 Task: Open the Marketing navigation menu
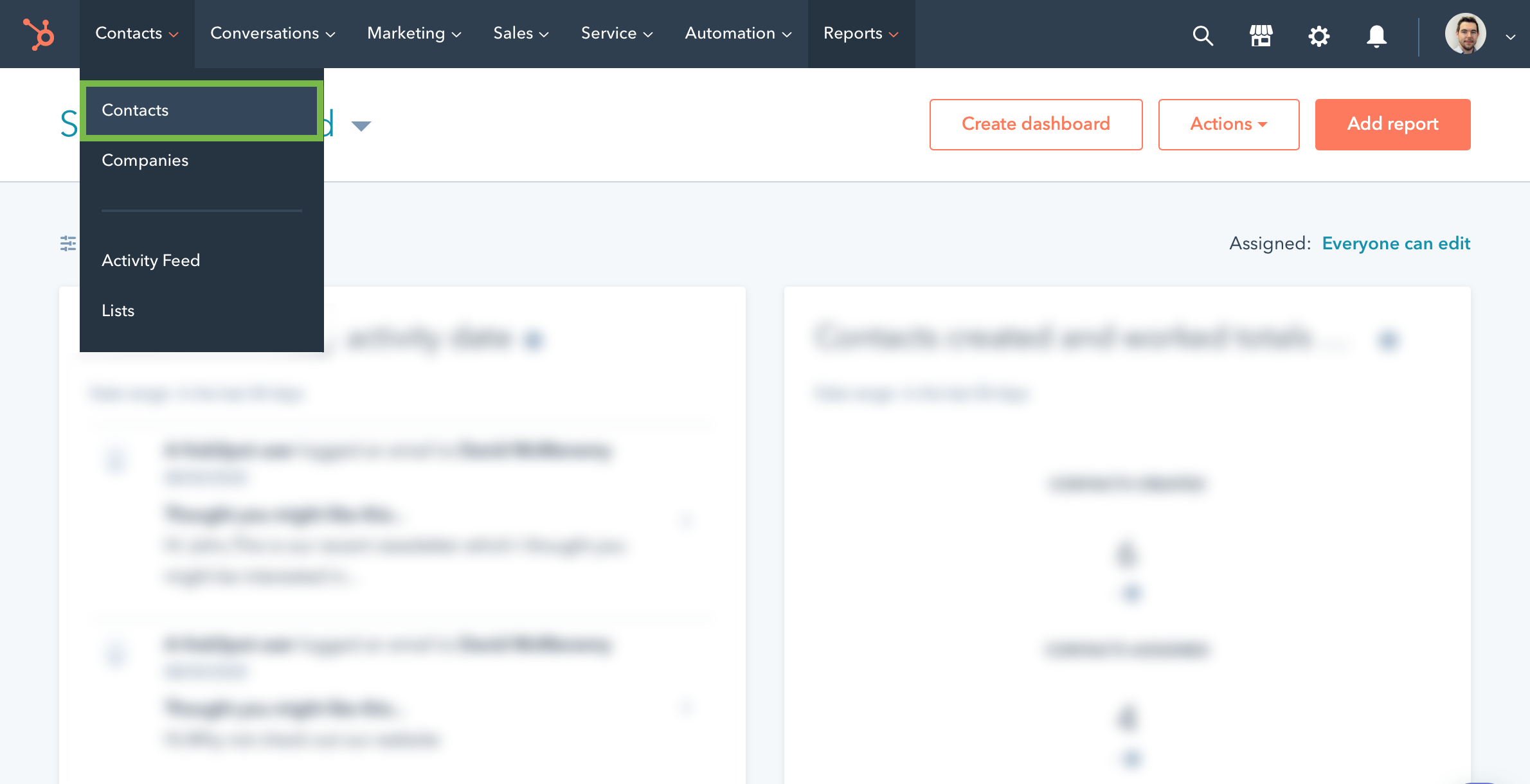[414, 33]
